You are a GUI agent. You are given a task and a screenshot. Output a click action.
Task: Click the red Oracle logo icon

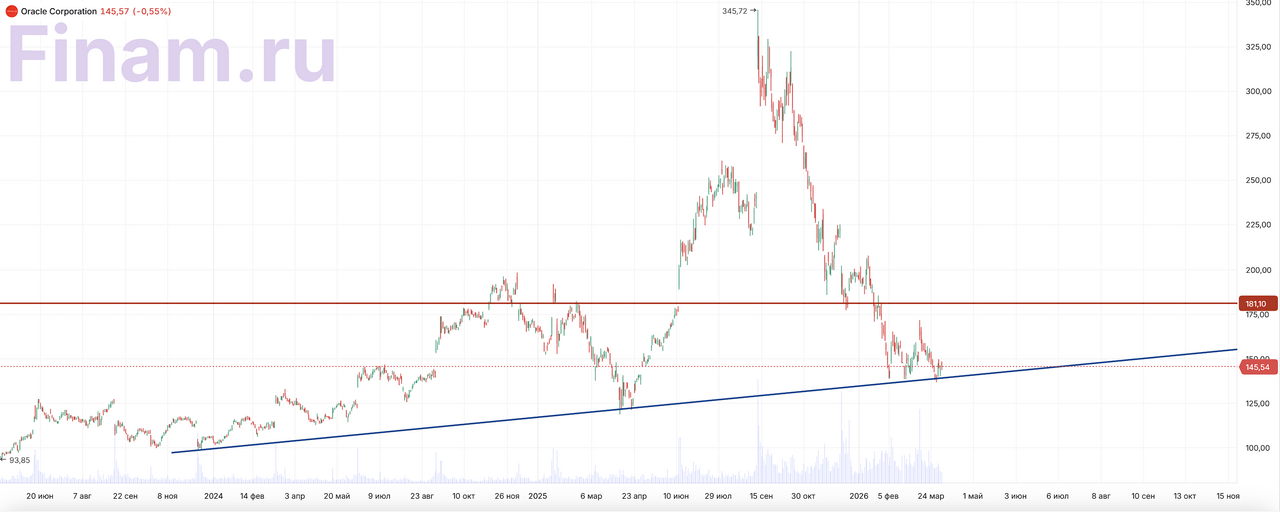click(12, 11)
